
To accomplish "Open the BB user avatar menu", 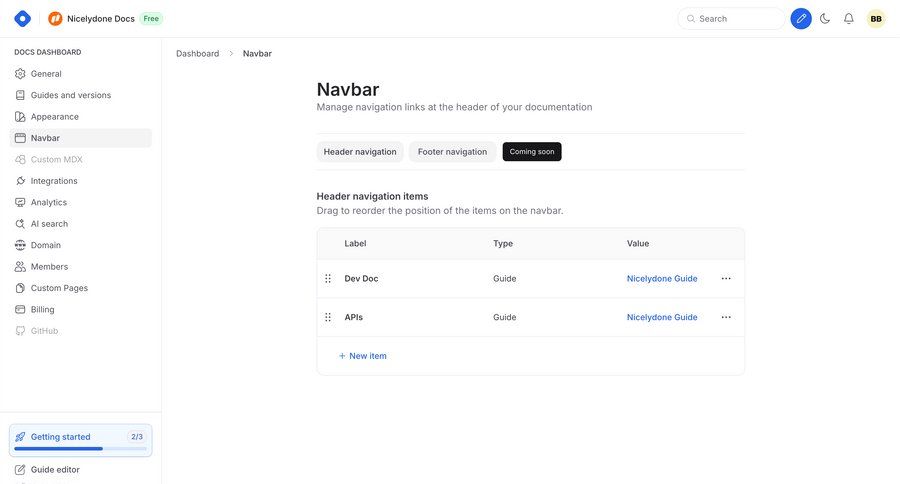I will (x=876, y=18).
